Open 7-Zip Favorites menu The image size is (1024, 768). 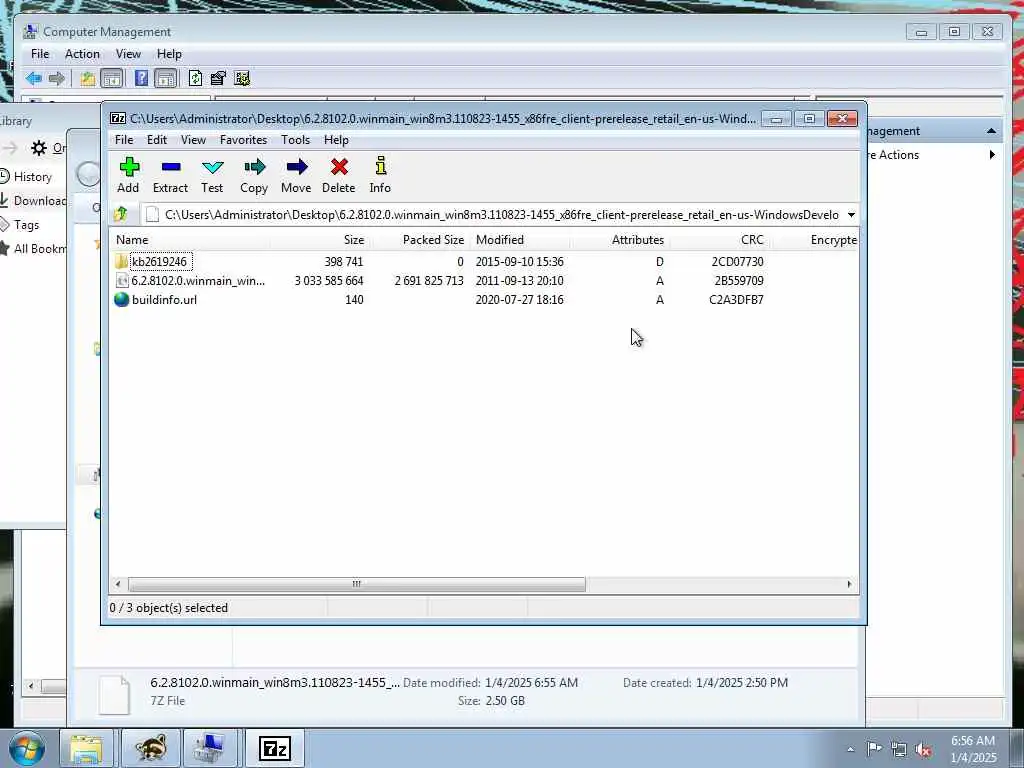(x=244, y=140)
